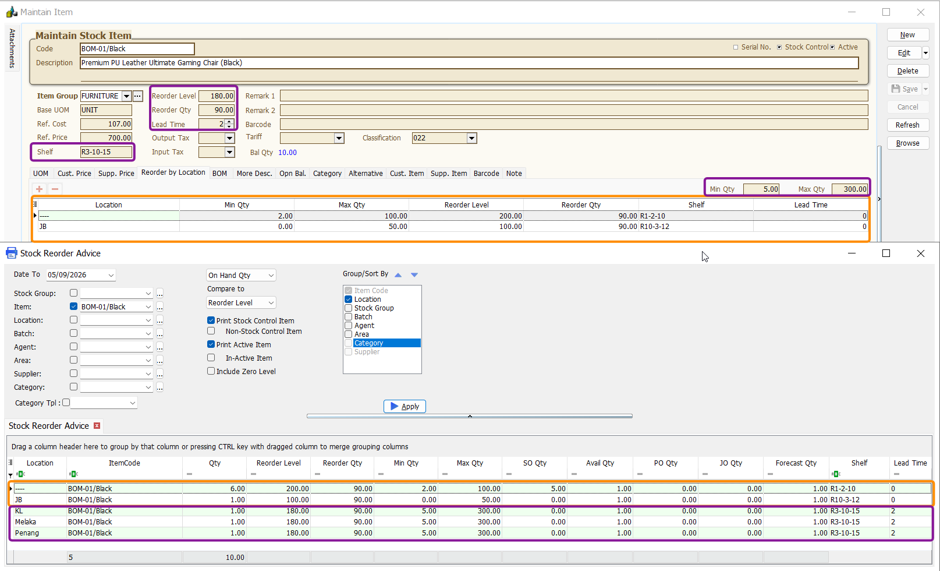Click the Maintain Item window icon
The width and height of the screenshot is (940, 571).
pyautogui.click(x=11, y=11)
